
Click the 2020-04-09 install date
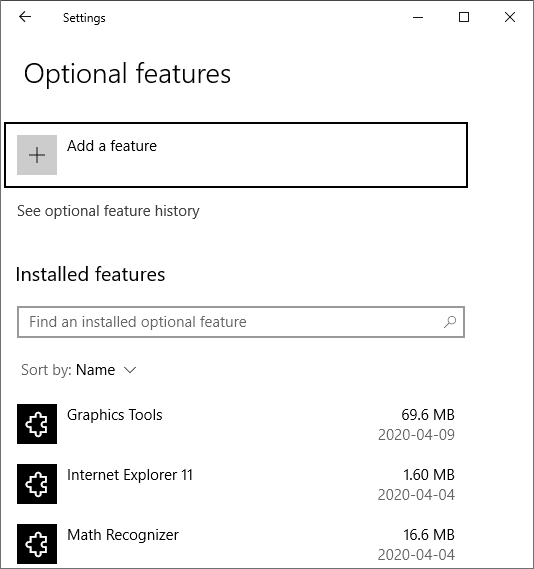coord(416,435)
